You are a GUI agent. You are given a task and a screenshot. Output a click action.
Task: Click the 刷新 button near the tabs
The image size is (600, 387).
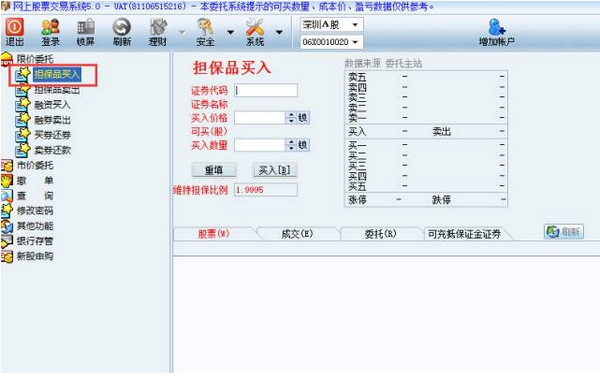pos(564,232)
